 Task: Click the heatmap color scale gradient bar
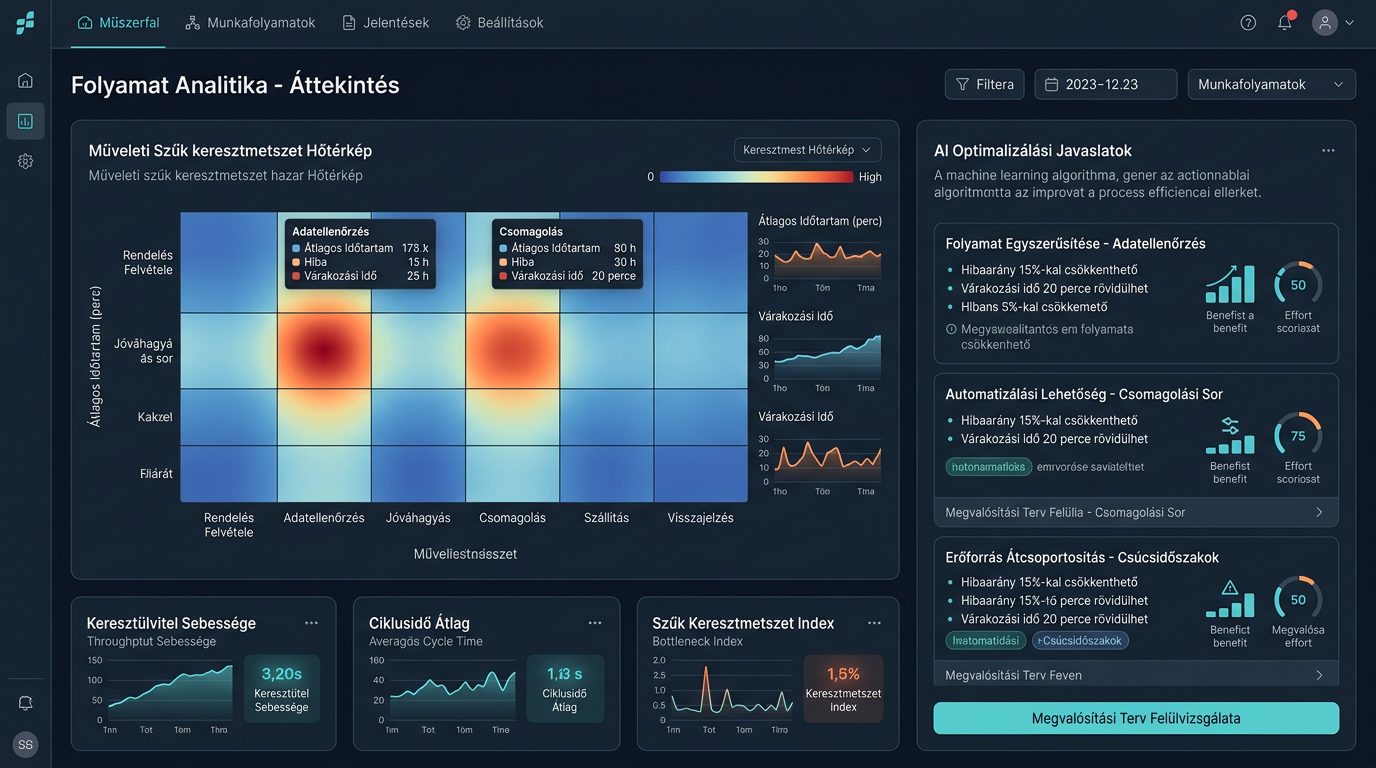tap(756, 177)
